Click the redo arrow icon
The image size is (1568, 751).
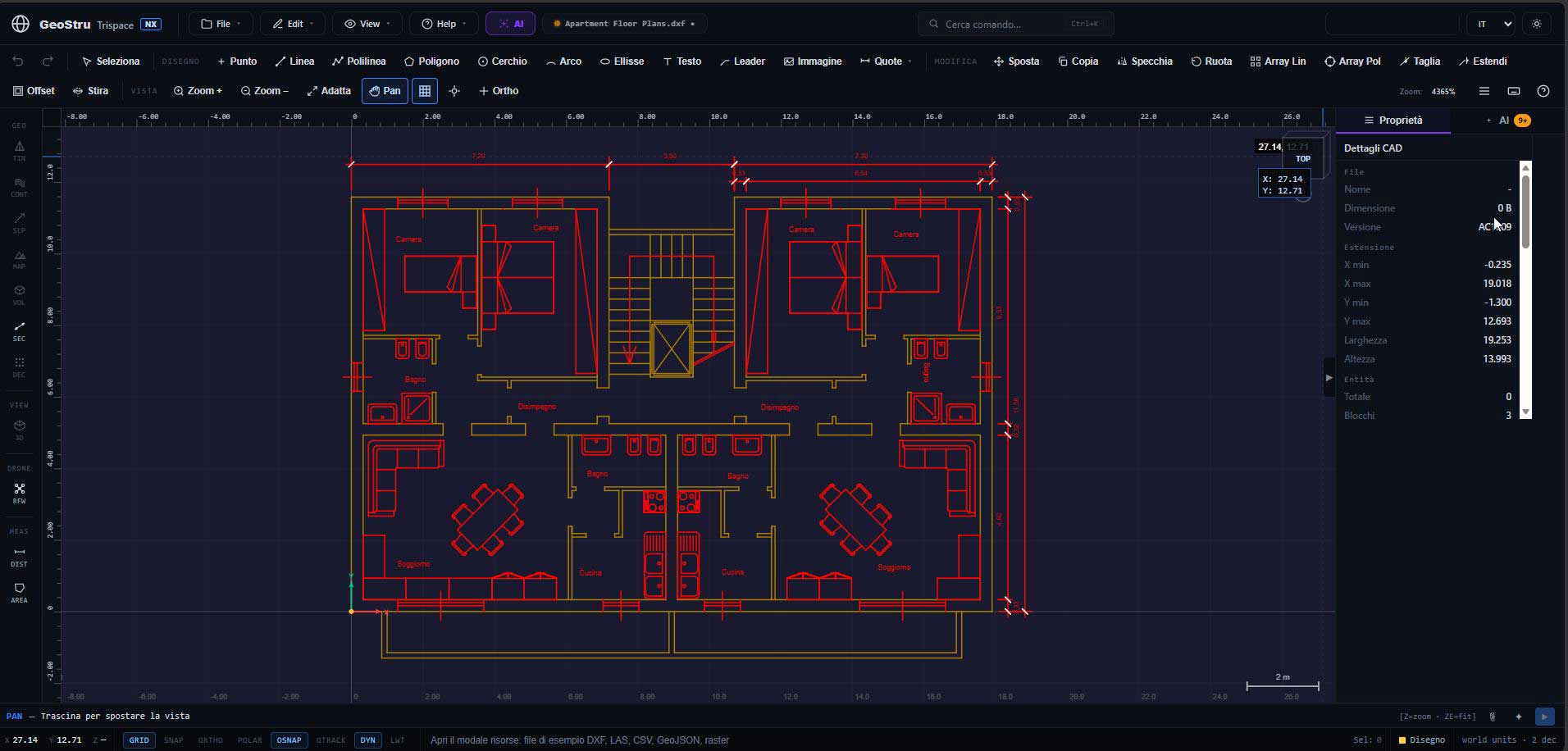point(48,61)
